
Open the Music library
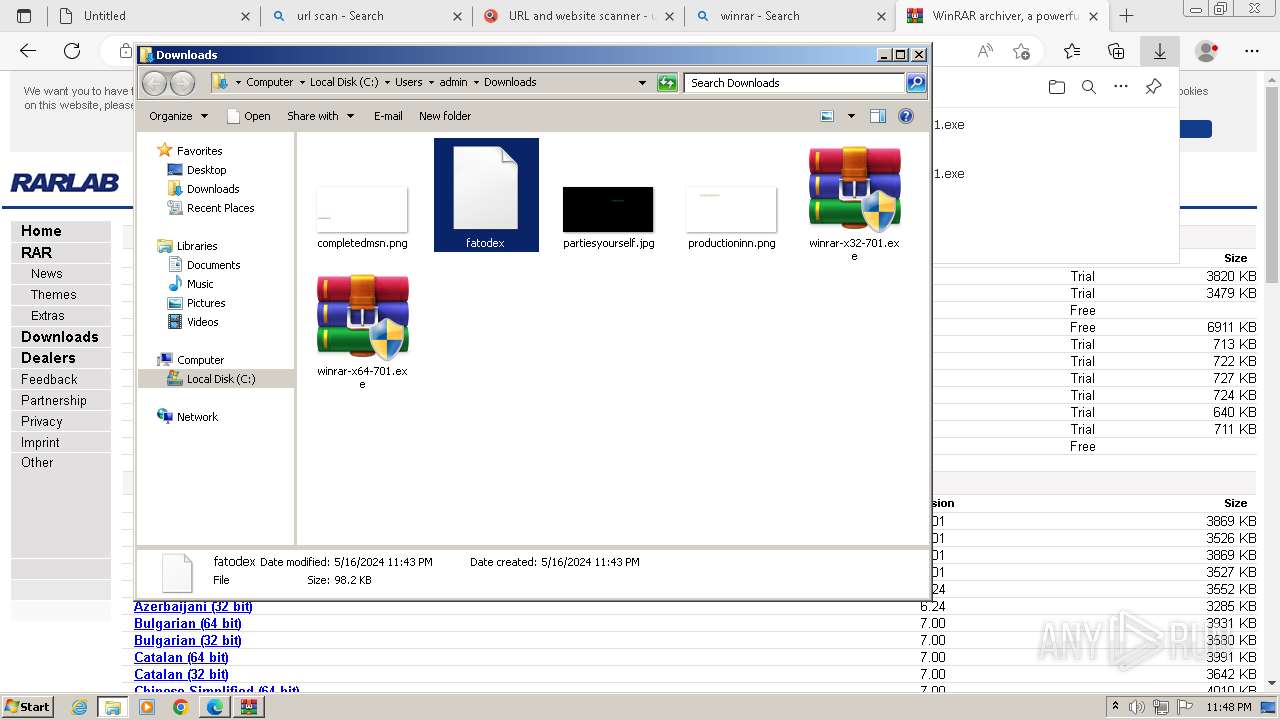pos(200,284)
